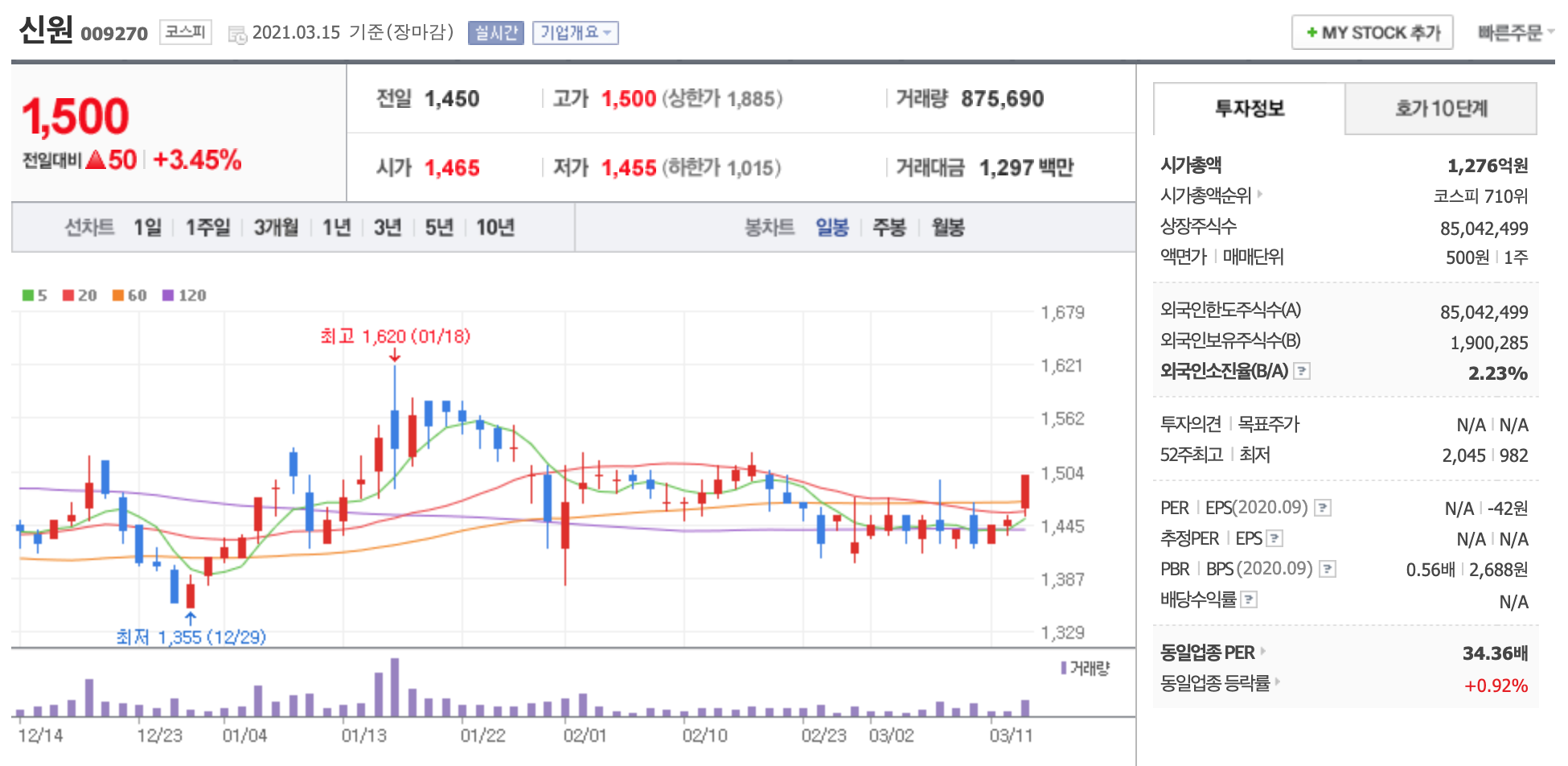The height and width of the screenshot is (766, 1568).
Task: Select 주봉 candlestick chart
Action: click(x=889, y=228)
